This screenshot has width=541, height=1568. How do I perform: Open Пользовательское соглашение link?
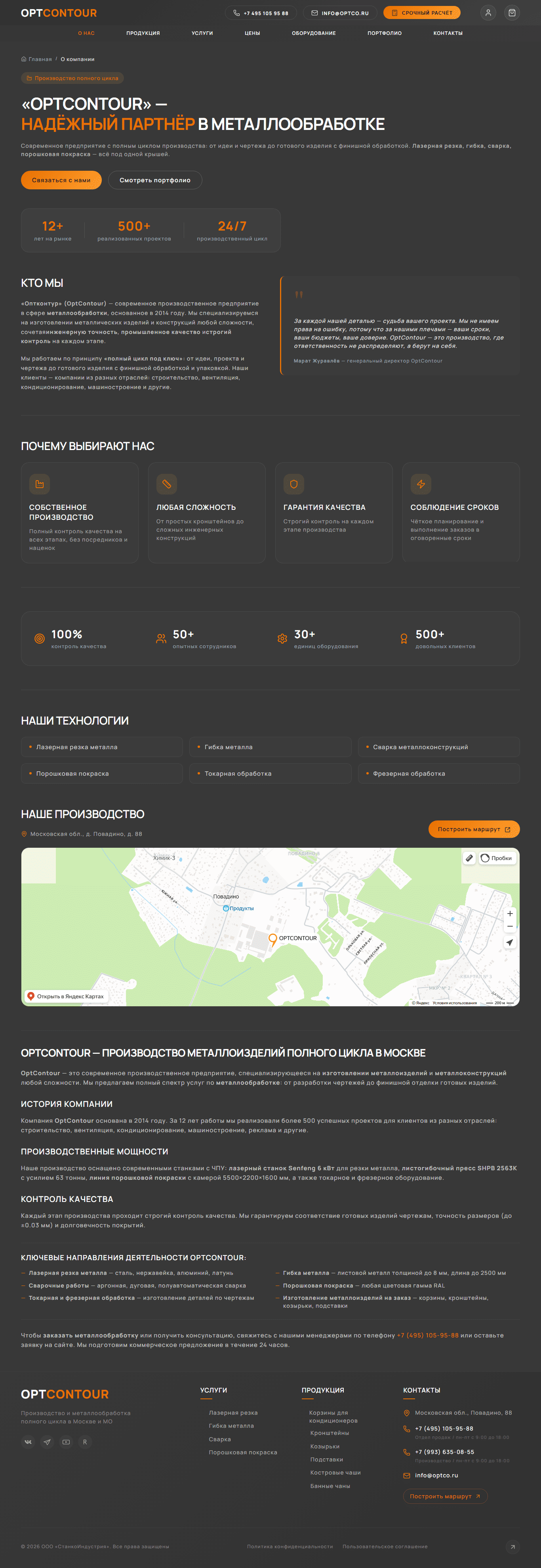pos(385,1546)
